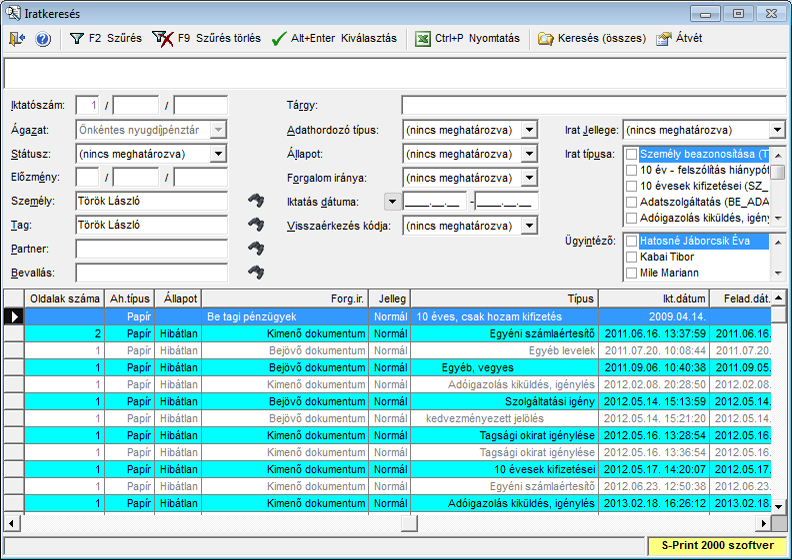The height and width of the screenshot is (560, 792).
Task: Select row with Egyéb levelek type
Action: tap(388, 350)
